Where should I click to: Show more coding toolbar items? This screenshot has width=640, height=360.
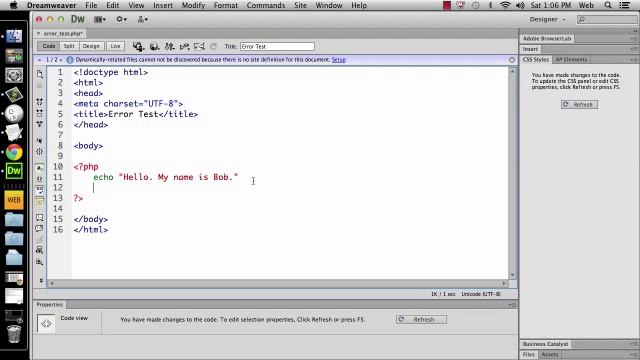[x=41, y=280]
